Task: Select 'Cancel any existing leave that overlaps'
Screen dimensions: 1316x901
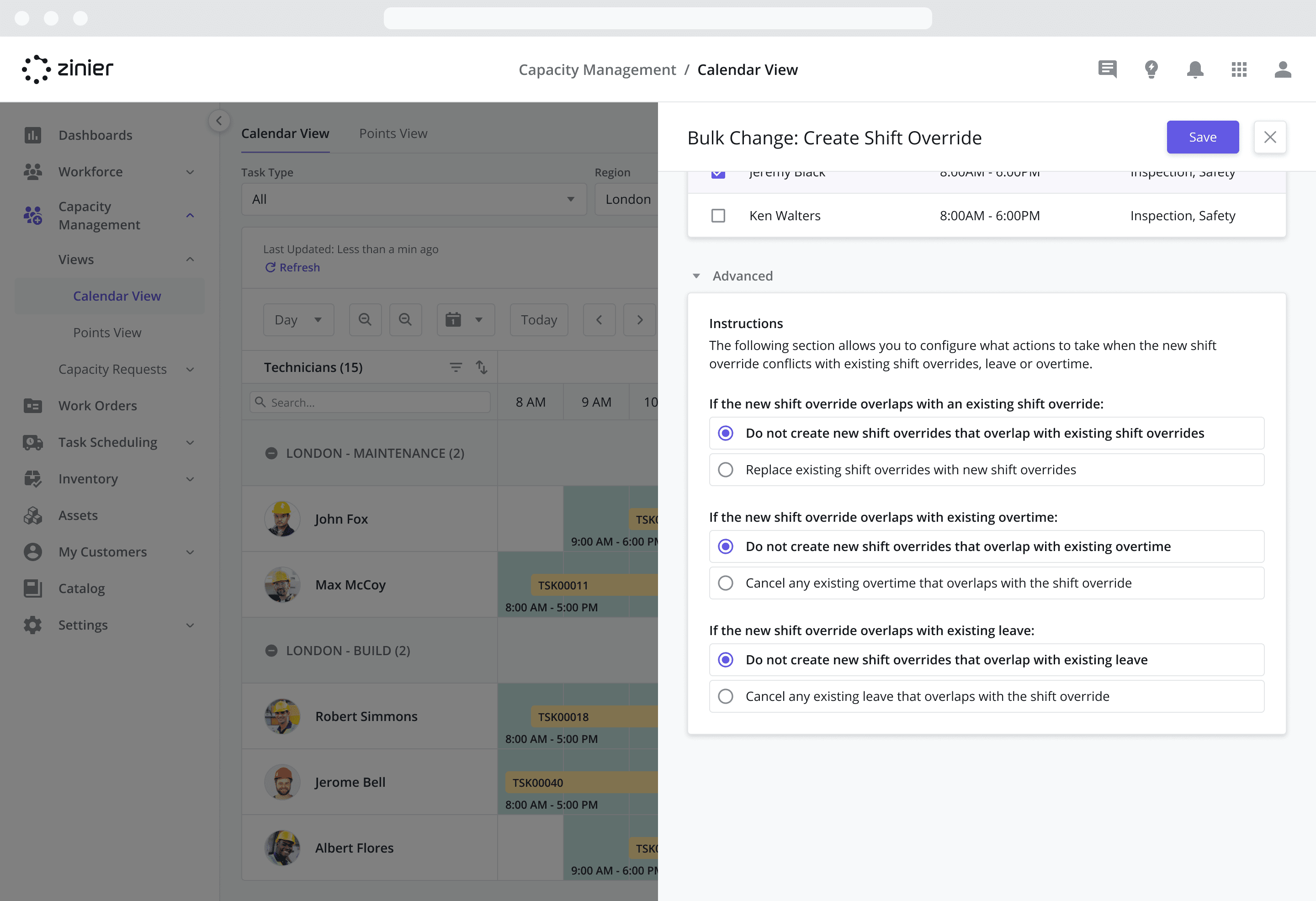Action: 987,696
